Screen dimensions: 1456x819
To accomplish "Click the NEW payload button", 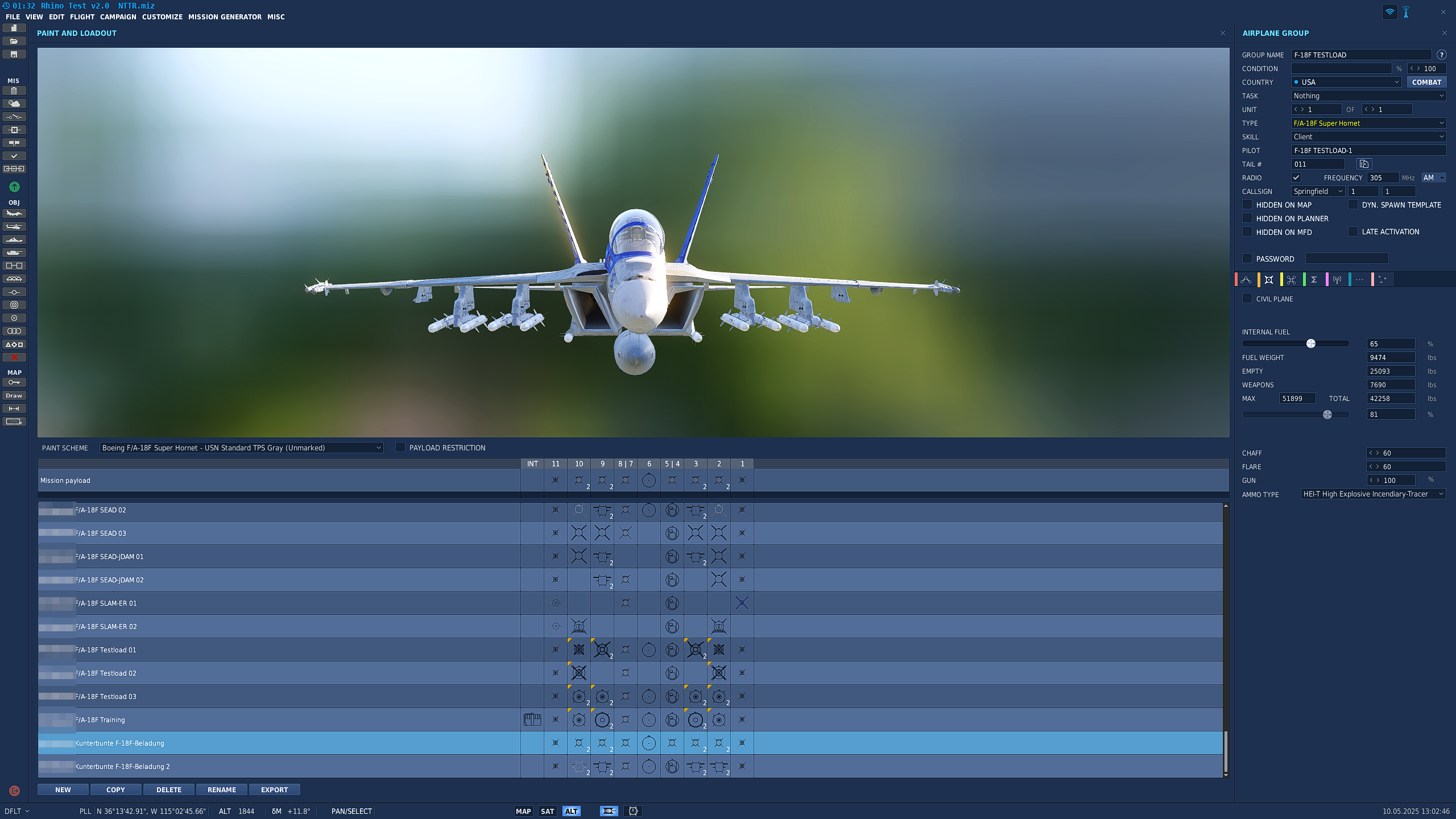I will click(x=63, y=789).
